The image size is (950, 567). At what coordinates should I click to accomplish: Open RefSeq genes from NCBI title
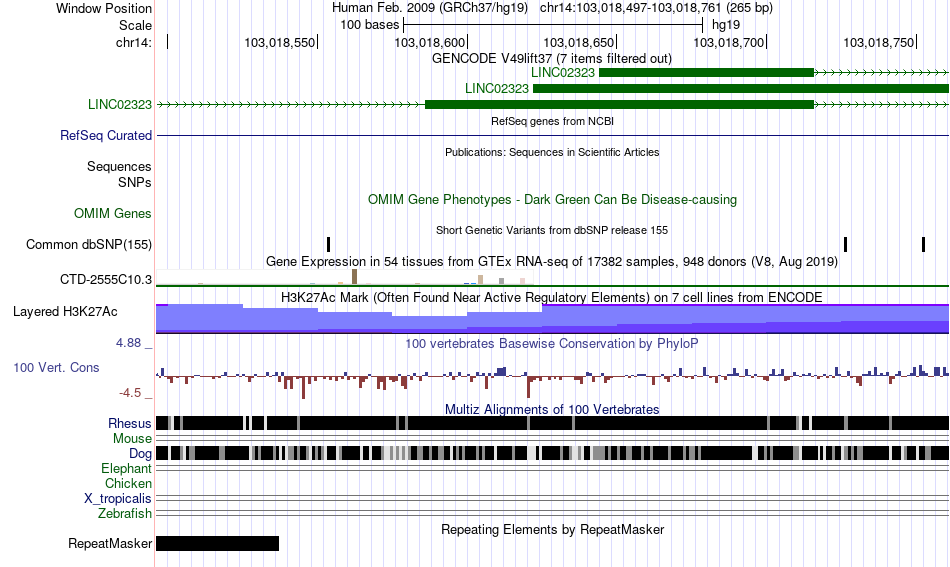(x=552, y=121)
